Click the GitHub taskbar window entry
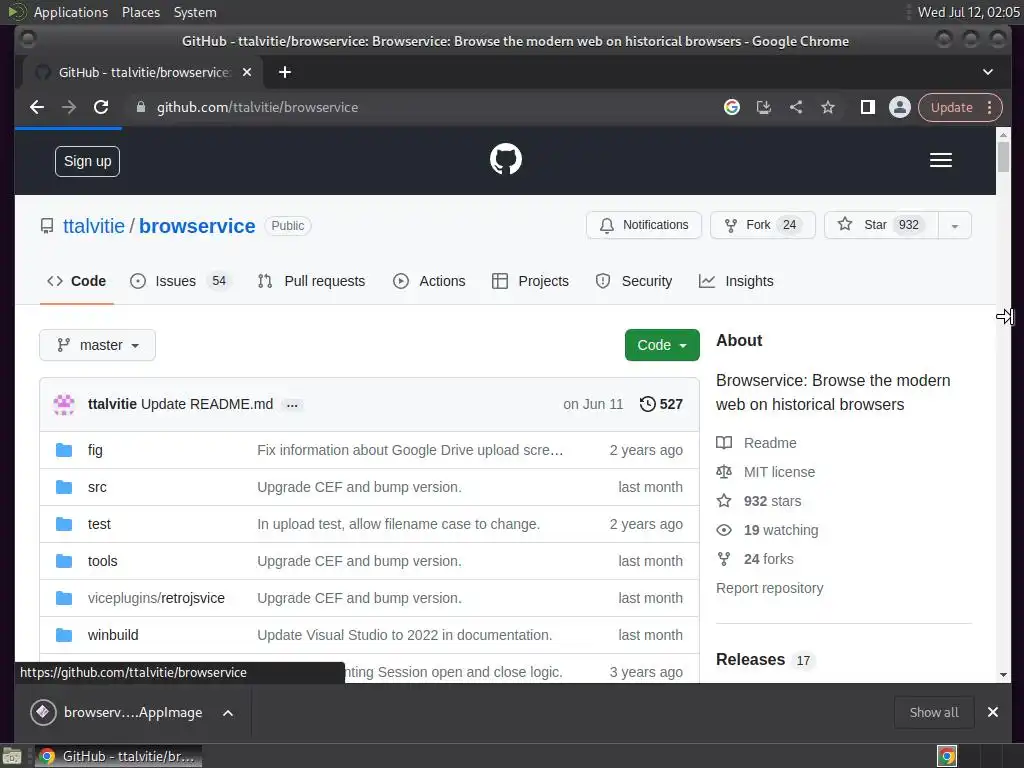Image resolution: width=1024 pixels, height=768 pixels. pyautogui.click(x=118, y=756)
